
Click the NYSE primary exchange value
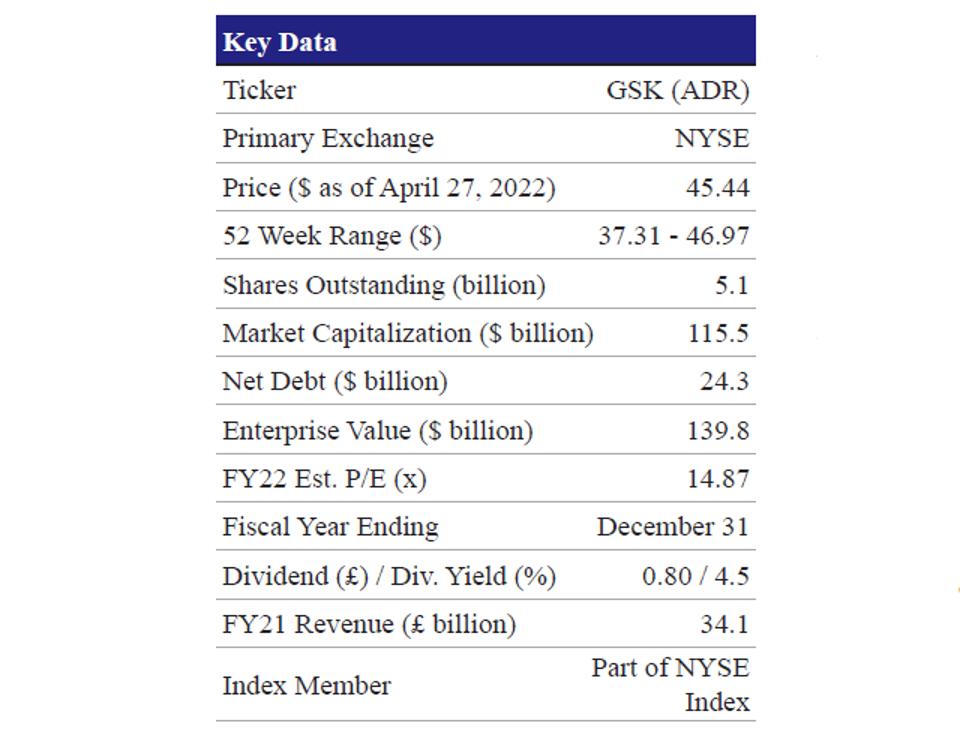[x=711, y=138]
